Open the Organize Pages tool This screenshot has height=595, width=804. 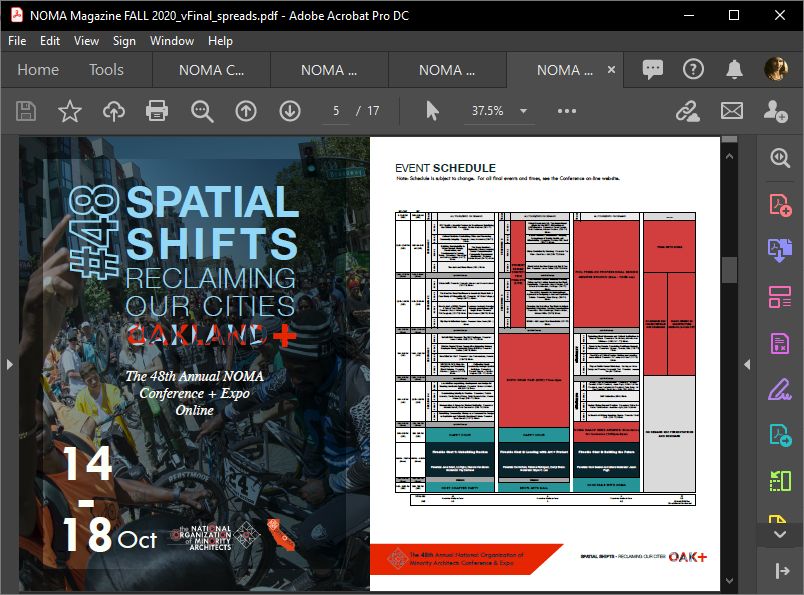point(780,297)
